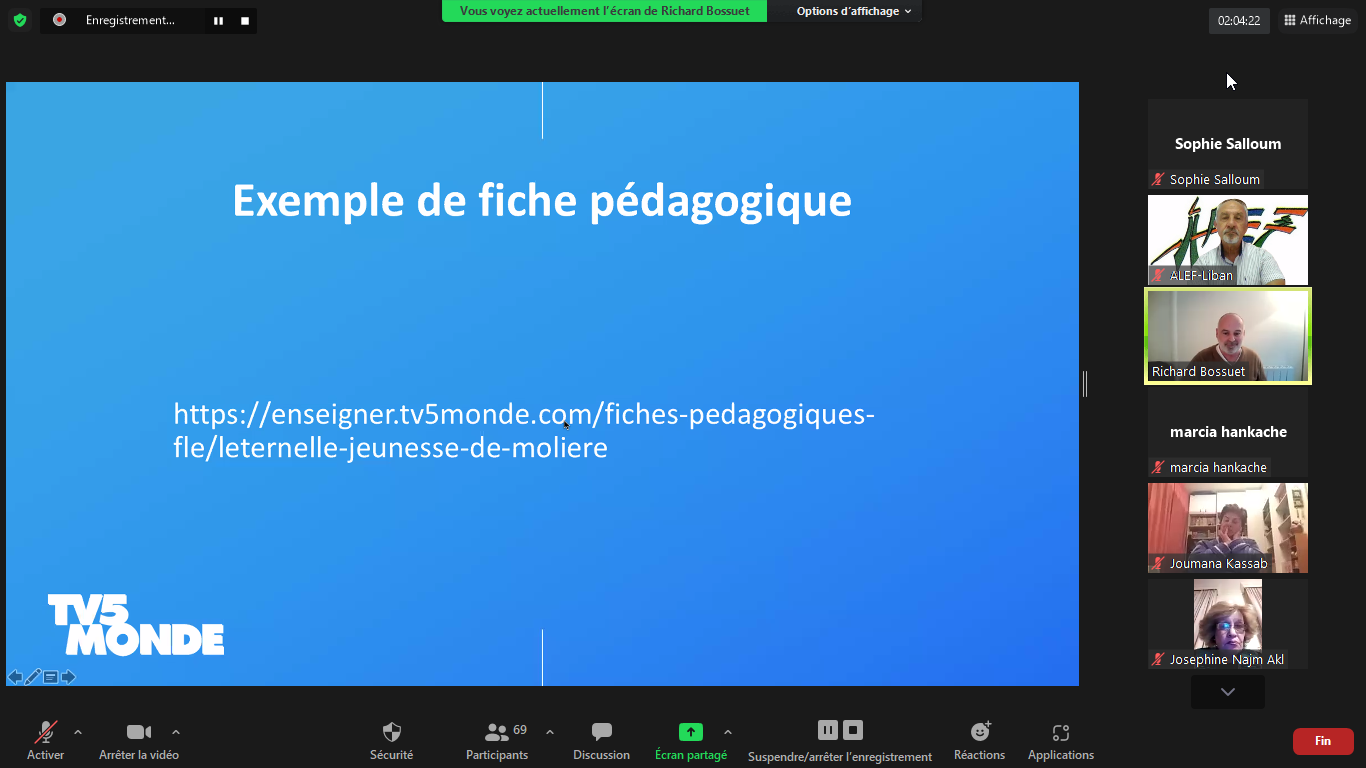Pause the recording from the top bar

coord(218,21)
